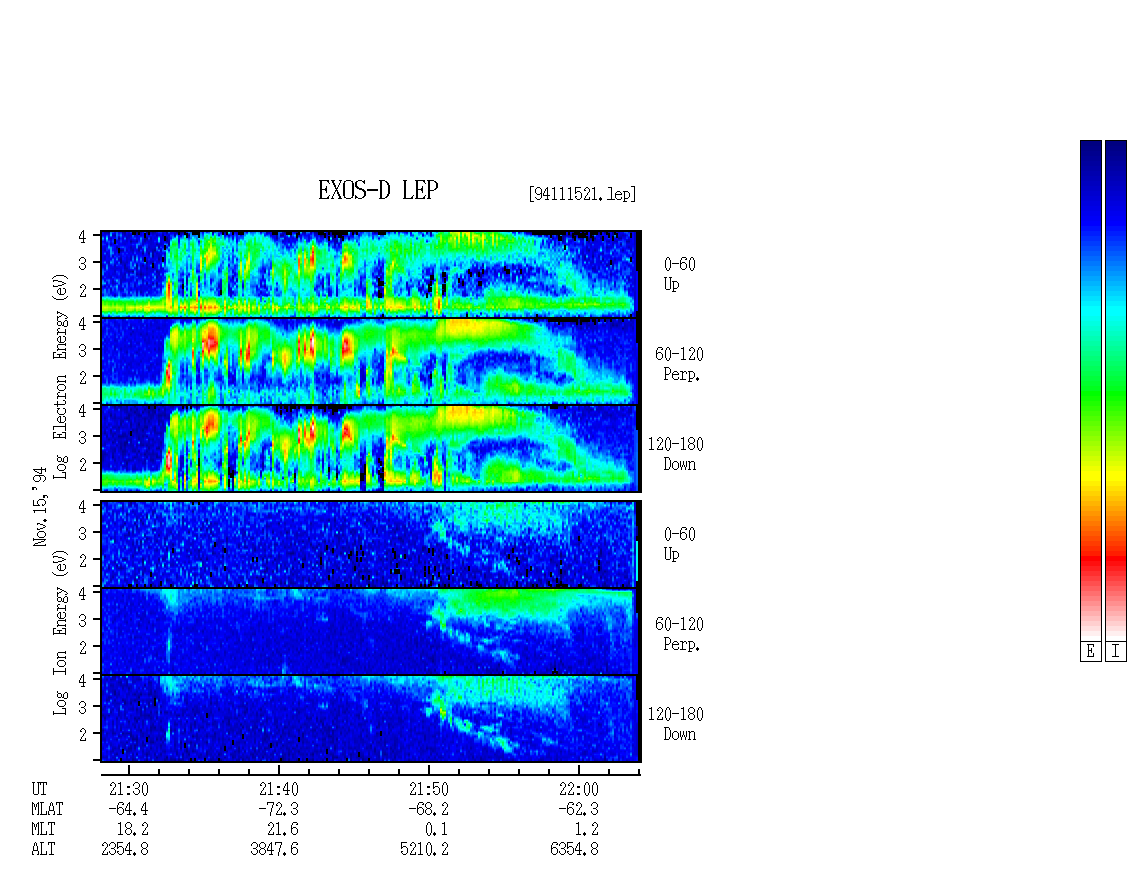The image size is (1130, 875).
Task: Click the electron color scale bar above E
Action: [x=1090, y=390]
